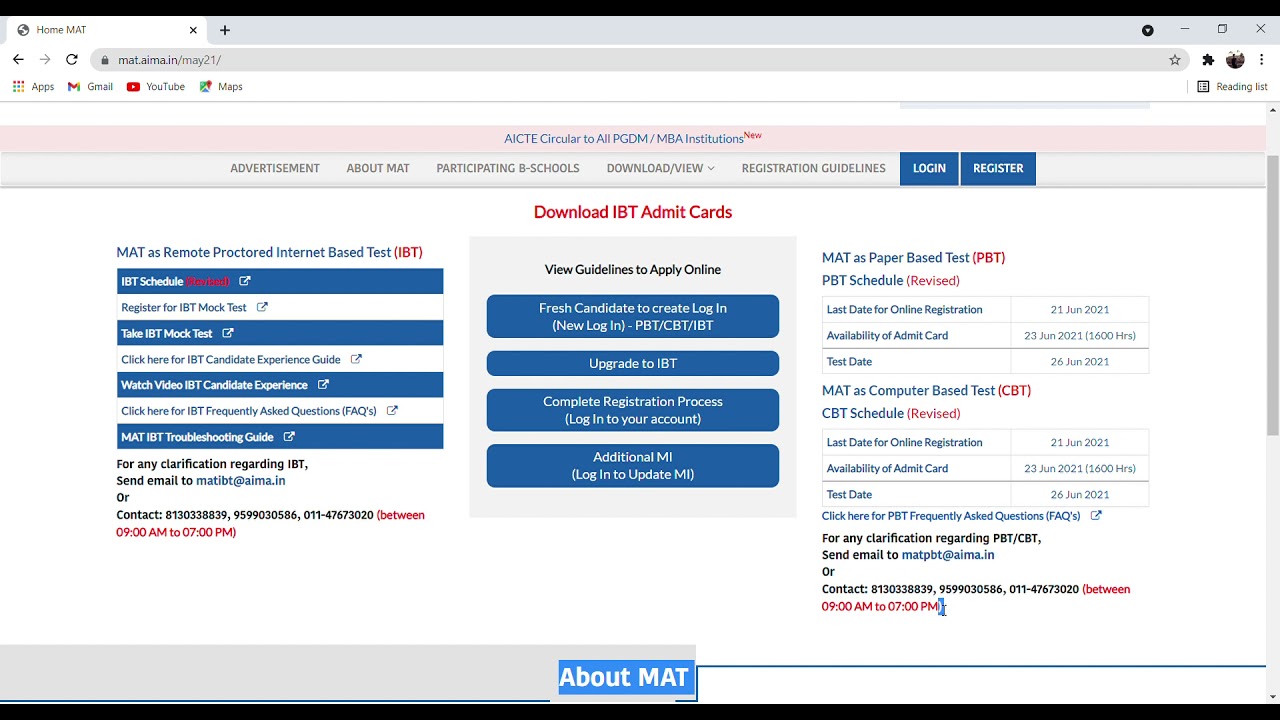Open the Chrome extensions puzzle icon
The width and height of the screenshot is (1280, 720).
tap(1208, 60)
